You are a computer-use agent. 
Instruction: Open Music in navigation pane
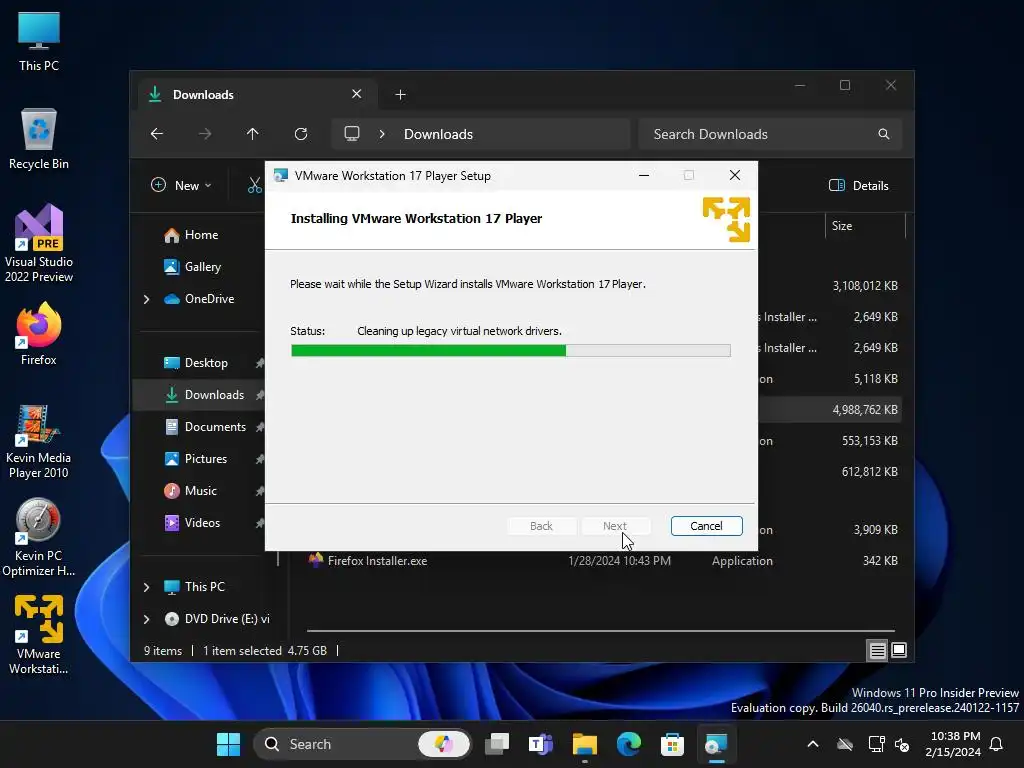(x=200, y=491)
